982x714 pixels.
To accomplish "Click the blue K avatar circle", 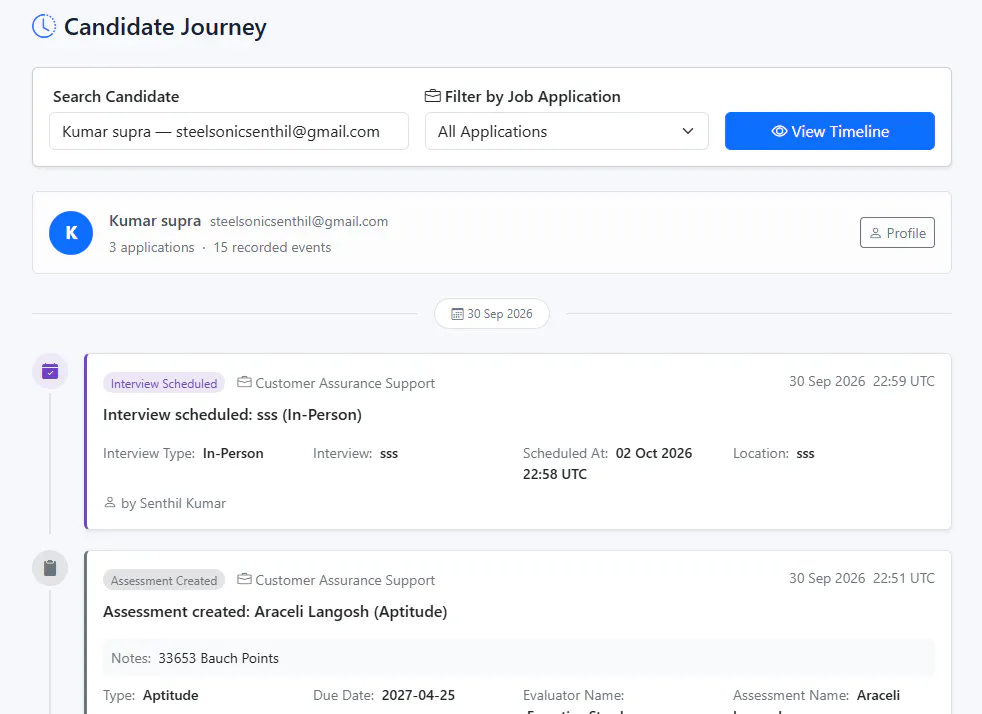I will [x=71, y=233].
